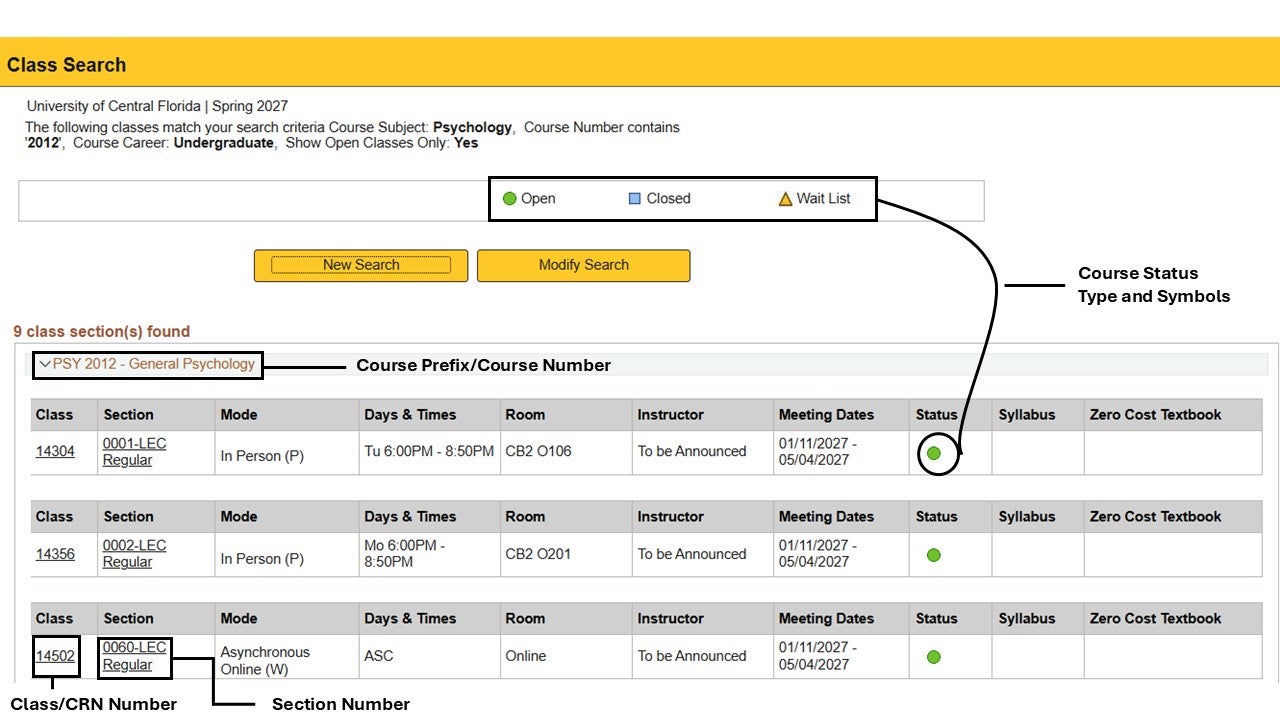
Task: Click the 'Class Search' page title
Action: (x=66, y=65)
